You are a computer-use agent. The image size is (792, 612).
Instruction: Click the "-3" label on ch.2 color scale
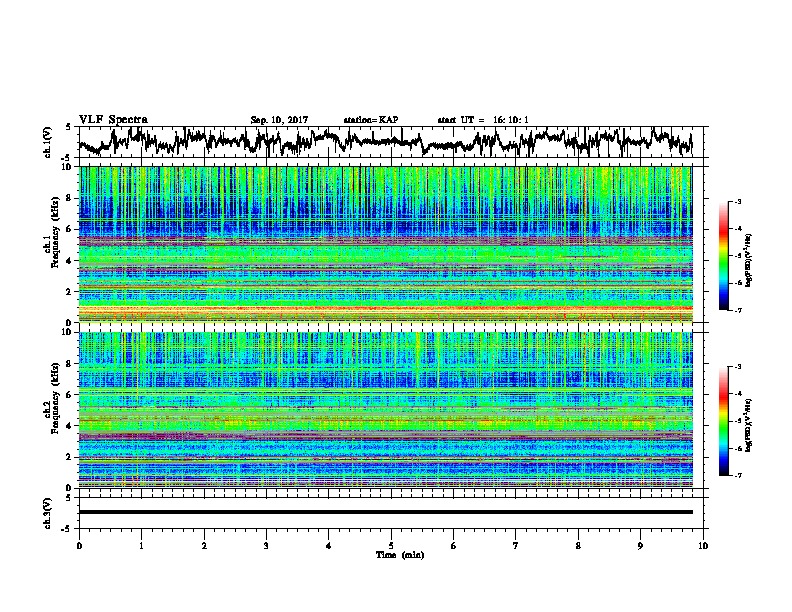(x=737, y=367)
